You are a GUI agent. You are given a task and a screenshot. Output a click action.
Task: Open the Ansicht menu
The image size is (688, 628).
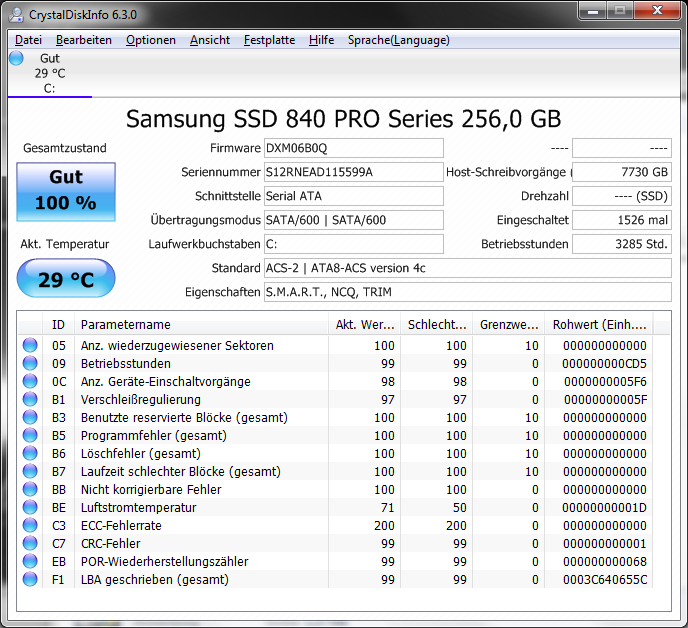tap(210, 40)
